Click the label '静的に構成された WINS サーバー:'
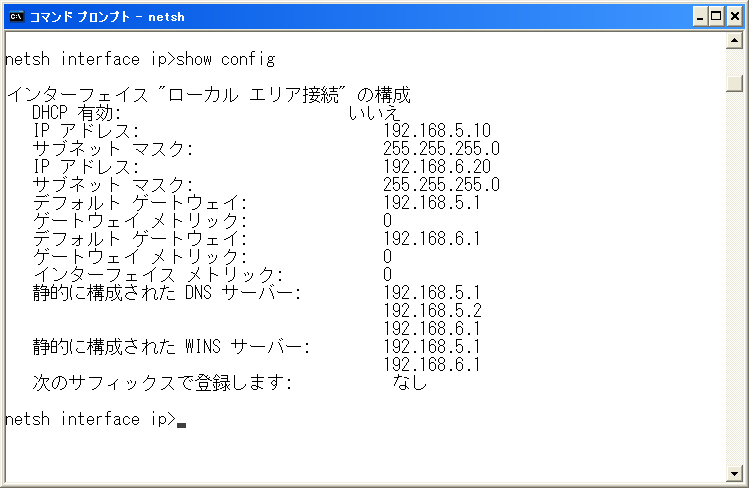The image size is (749, 488). click(x=171, y=347)
